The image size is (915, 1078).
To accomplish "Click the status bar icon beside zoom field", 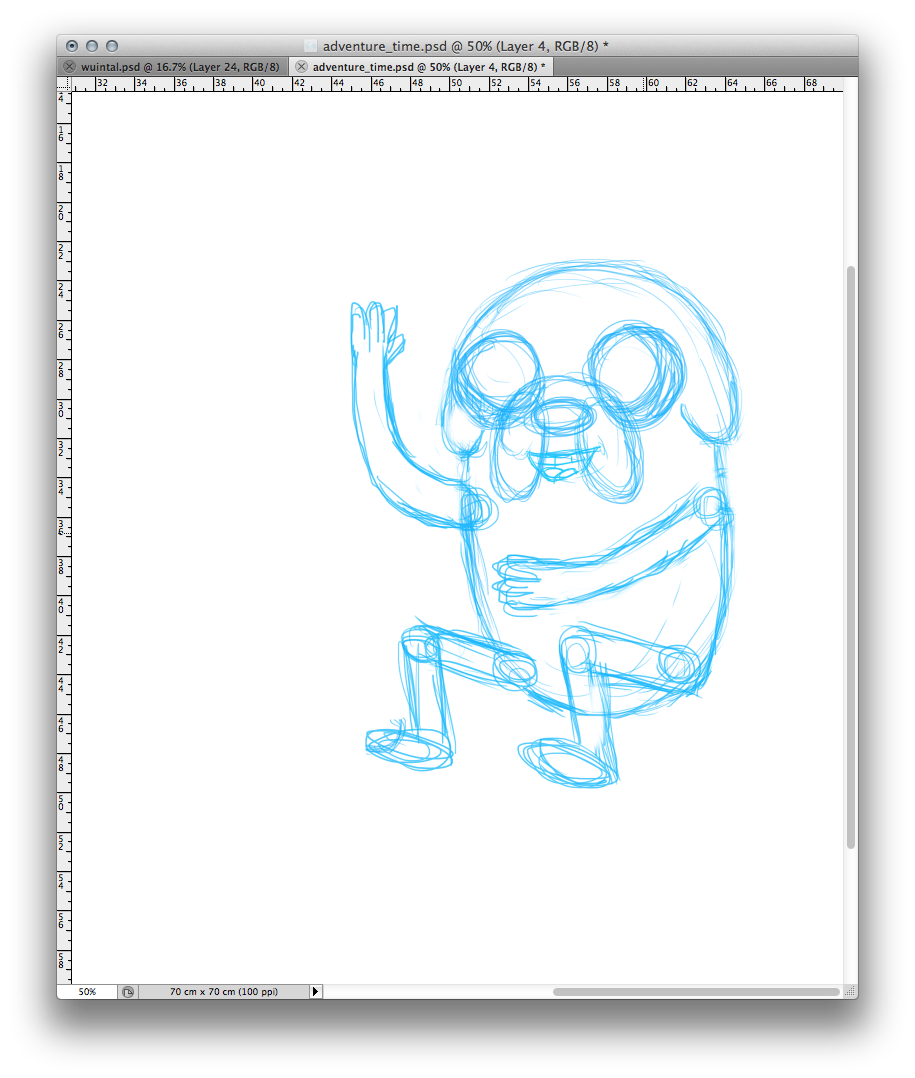I will pyautogui.click(x=127, y=992).
